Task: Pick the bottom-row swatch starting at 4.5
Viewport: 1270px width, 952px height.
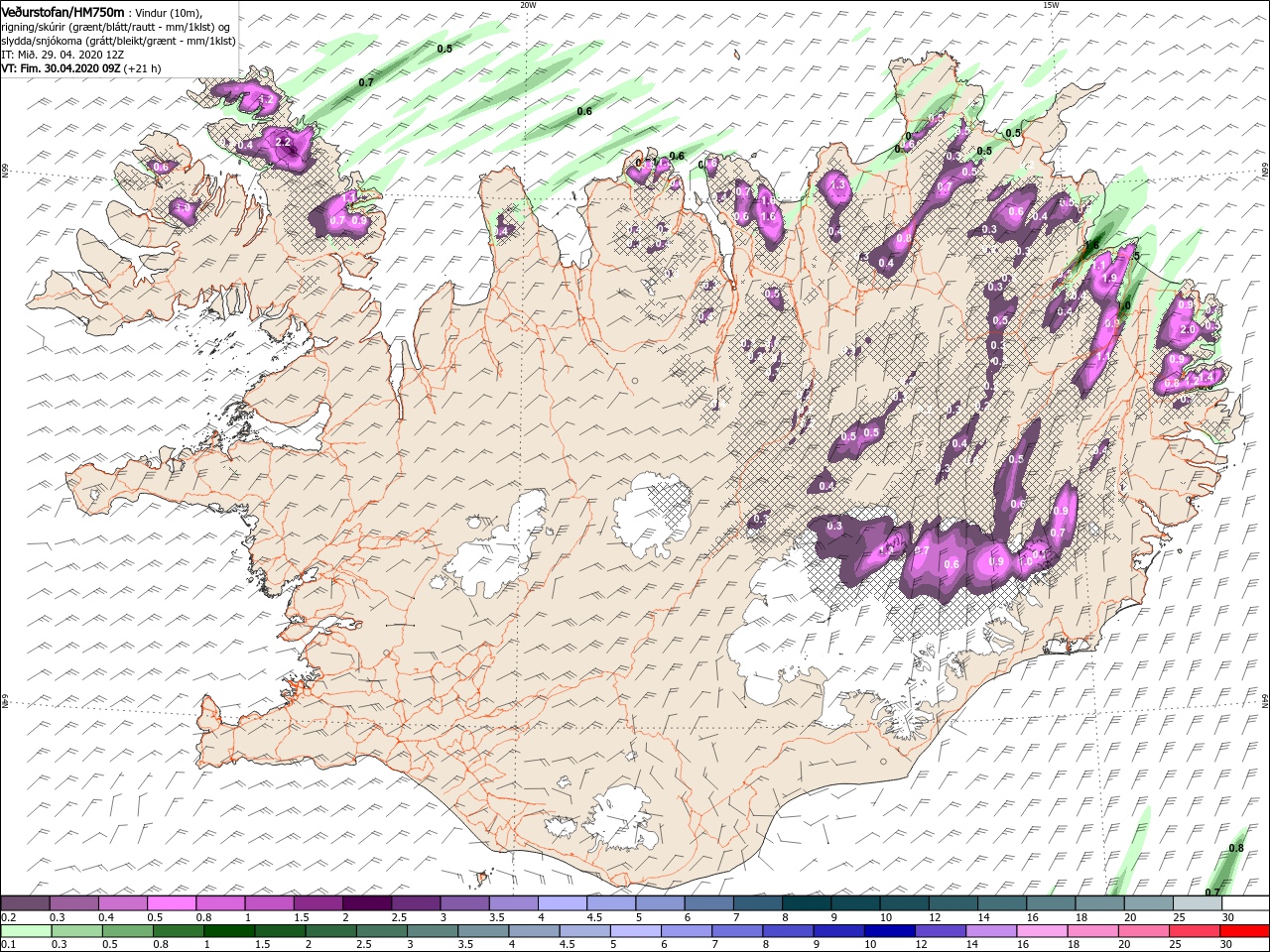Action: [x=584, y=930]
